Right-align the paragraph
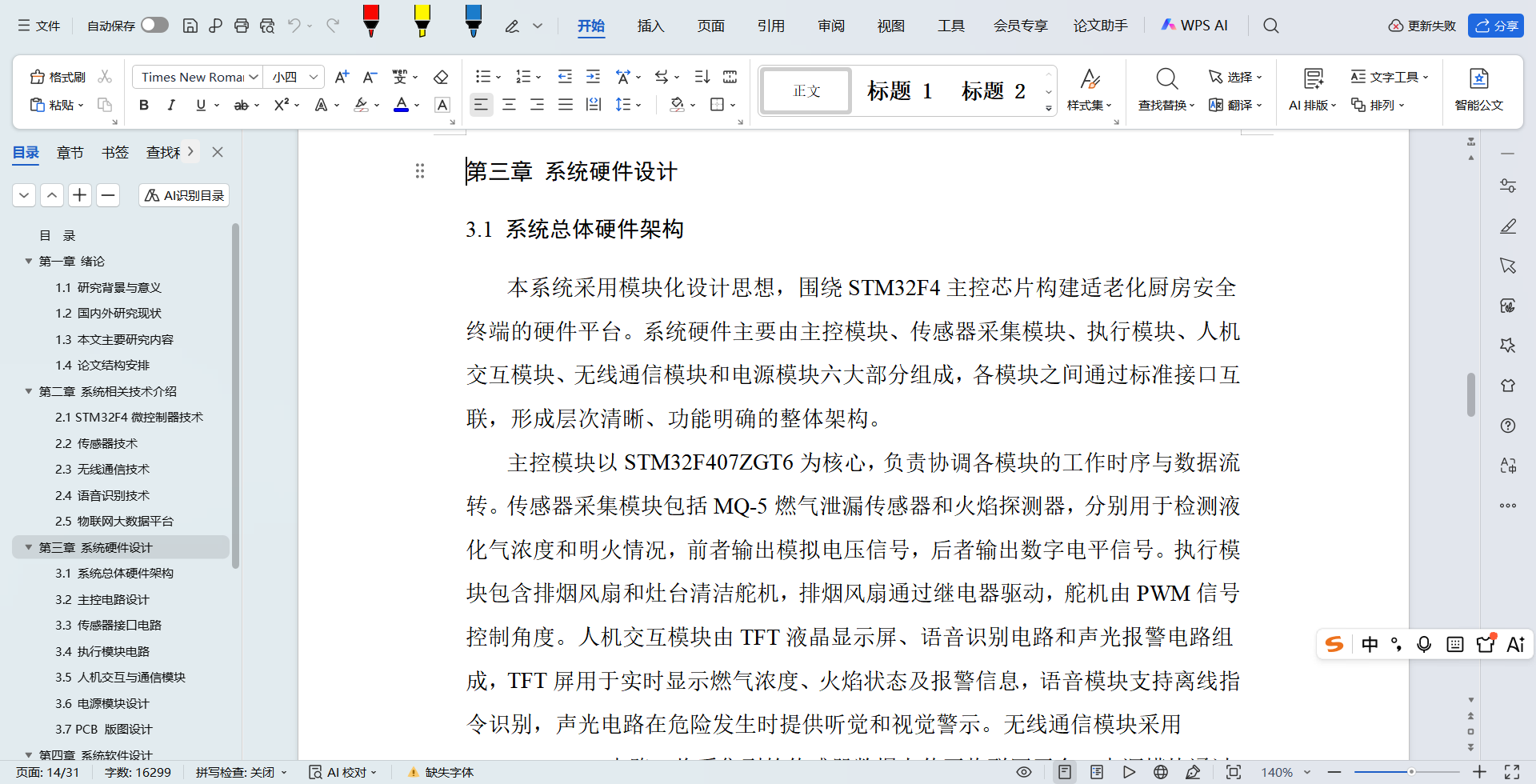This screenshot has width=1536, height=784. coord(537,105)
